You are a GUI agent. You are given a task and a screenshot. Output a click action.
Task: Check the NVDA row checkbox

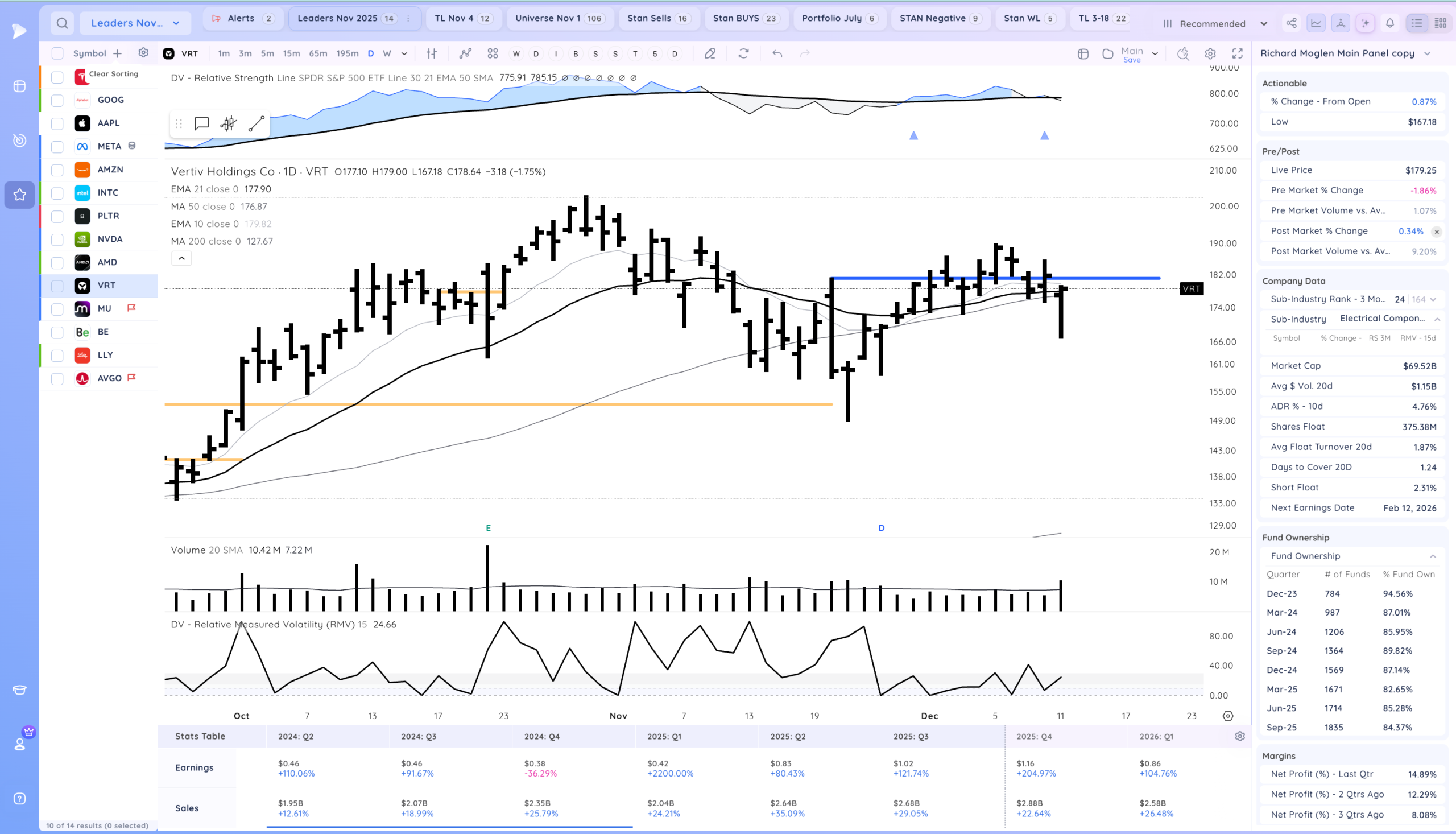click(x=57, y=240)
